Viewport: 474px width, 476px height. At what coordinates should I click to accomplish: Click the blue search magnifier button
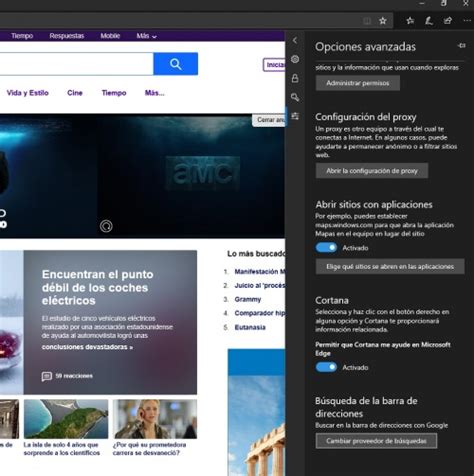point(176,64)
